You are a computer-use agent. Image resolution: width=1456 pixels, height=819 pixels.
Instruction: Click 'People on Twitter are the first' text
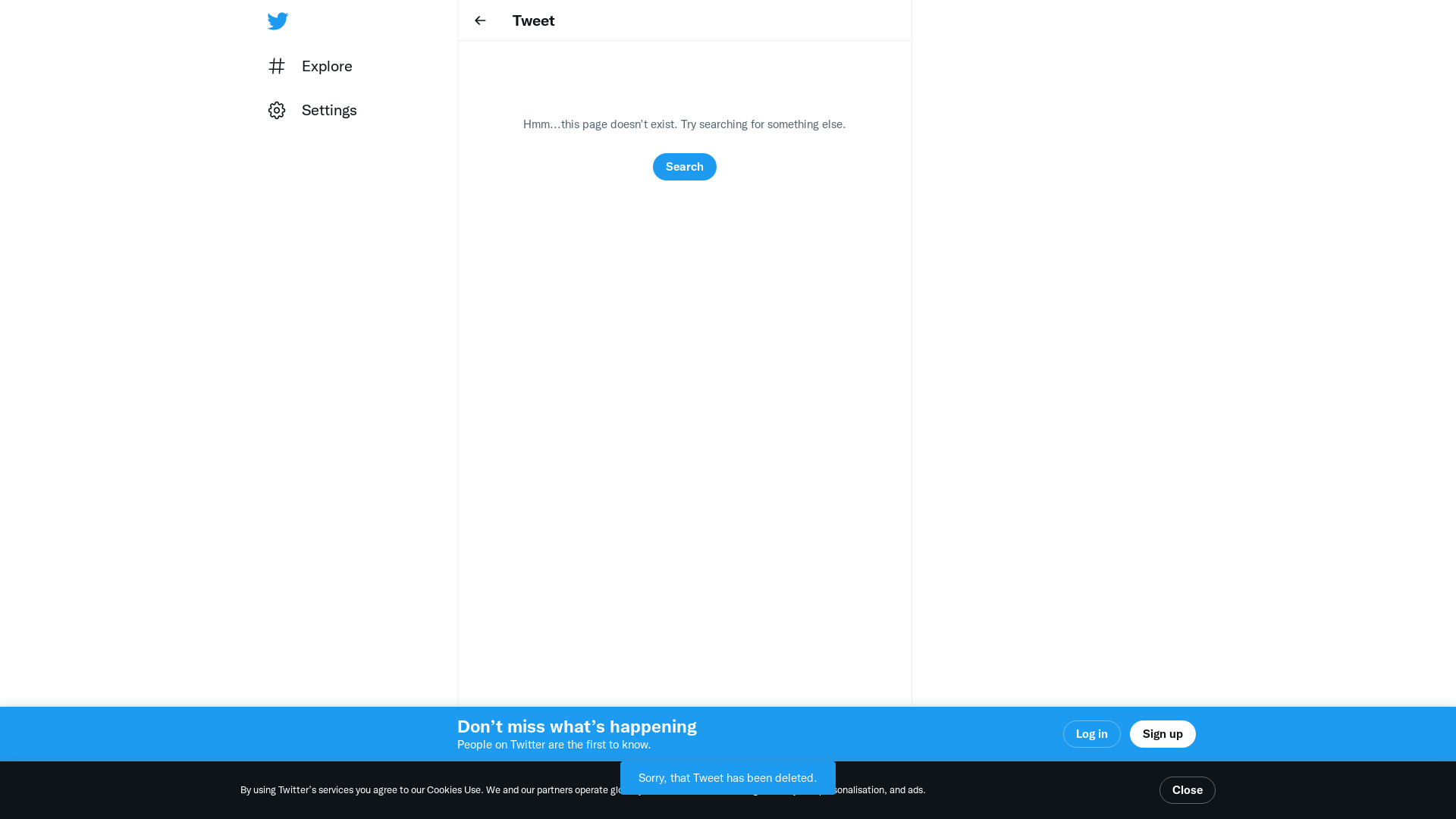point(554,745)
